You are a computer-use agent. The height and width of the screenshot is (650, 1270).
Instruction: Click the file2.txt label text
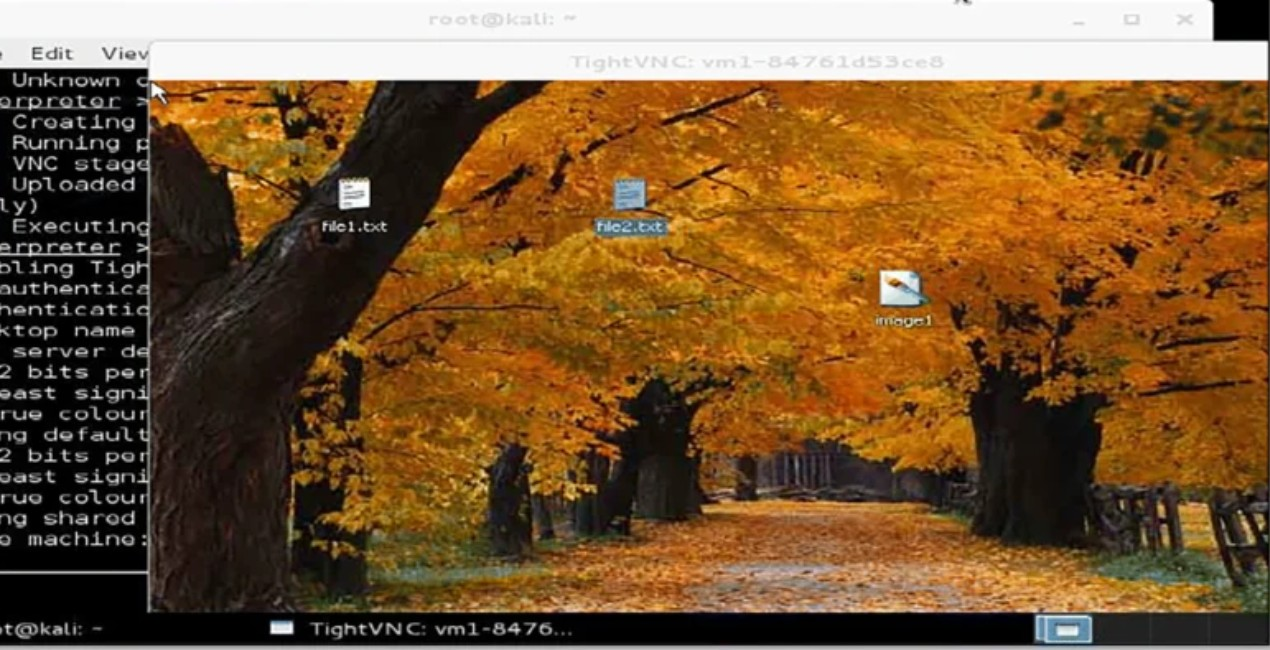point(630,227)
